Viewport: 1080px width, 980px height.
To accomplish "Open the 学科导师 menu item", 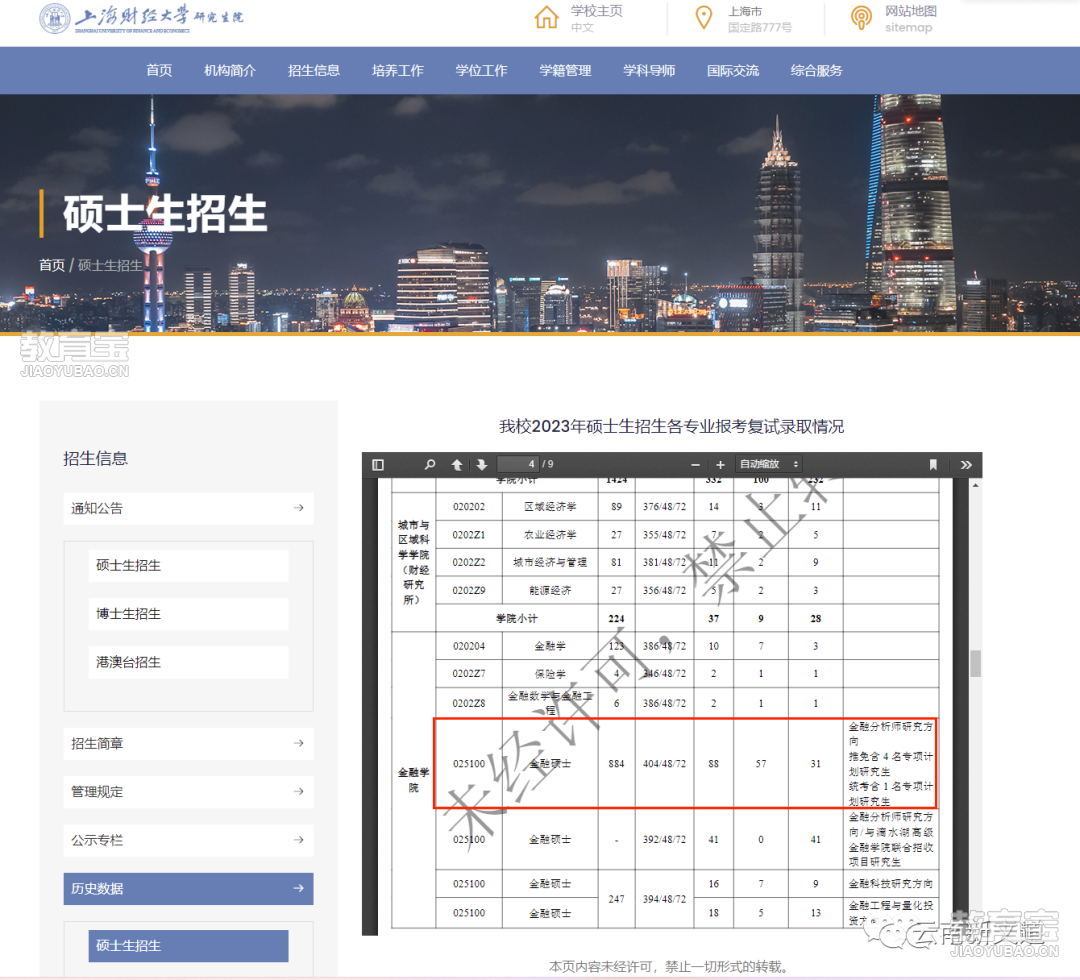I will tap(649, 70).
